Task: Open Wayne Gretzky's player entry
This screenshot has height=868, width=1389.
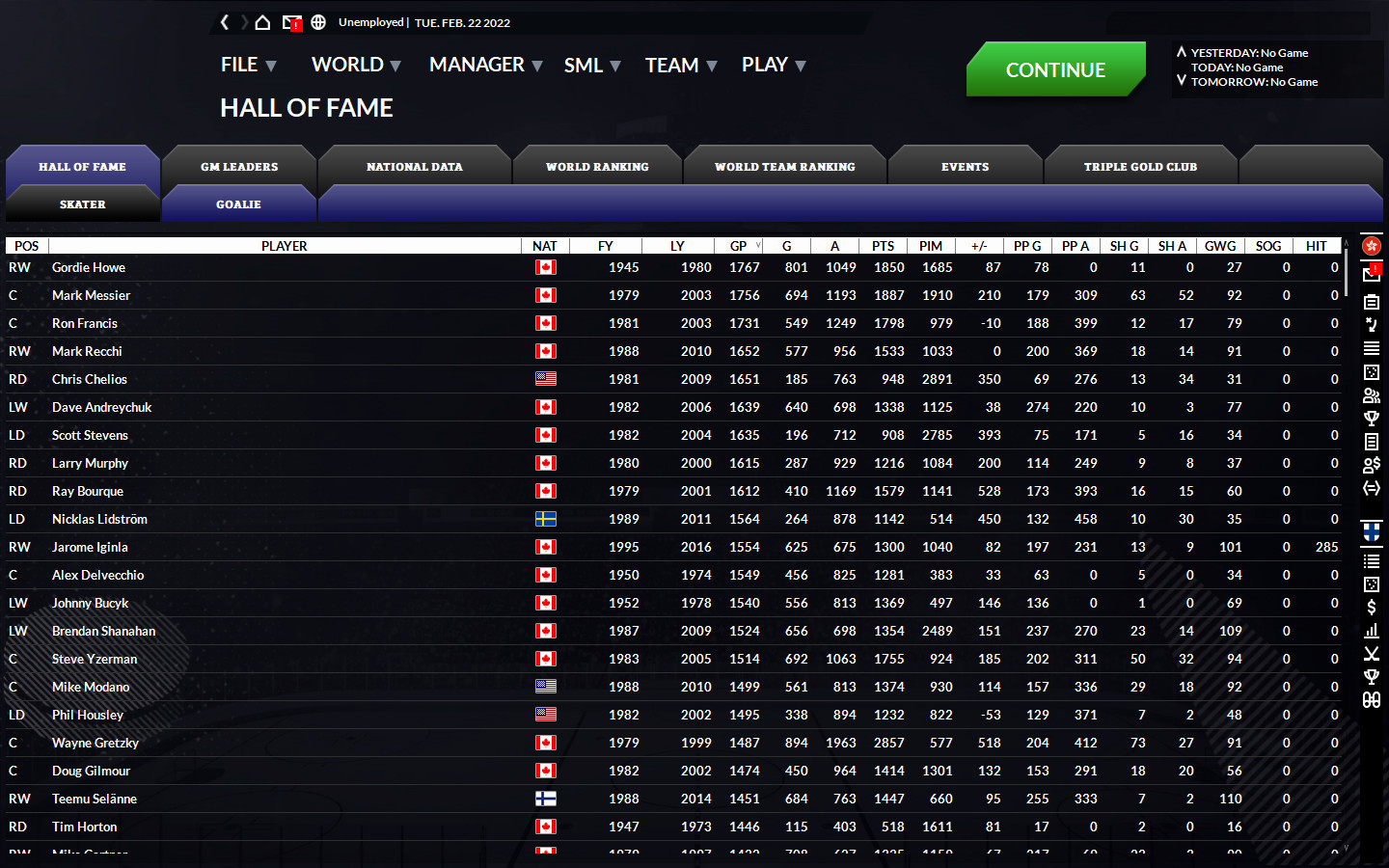Action: click(x=95, y=743)
